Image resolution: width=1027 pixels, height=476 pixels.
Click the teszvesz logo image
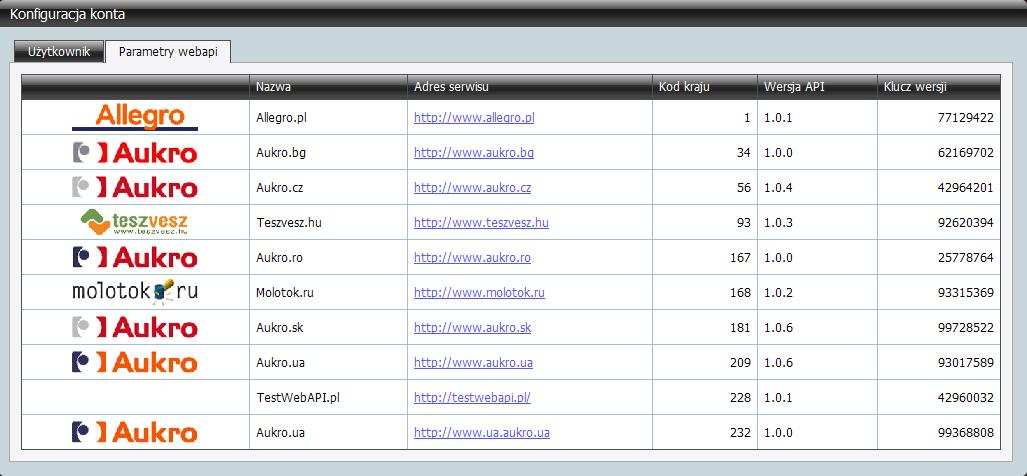[135, 223]
